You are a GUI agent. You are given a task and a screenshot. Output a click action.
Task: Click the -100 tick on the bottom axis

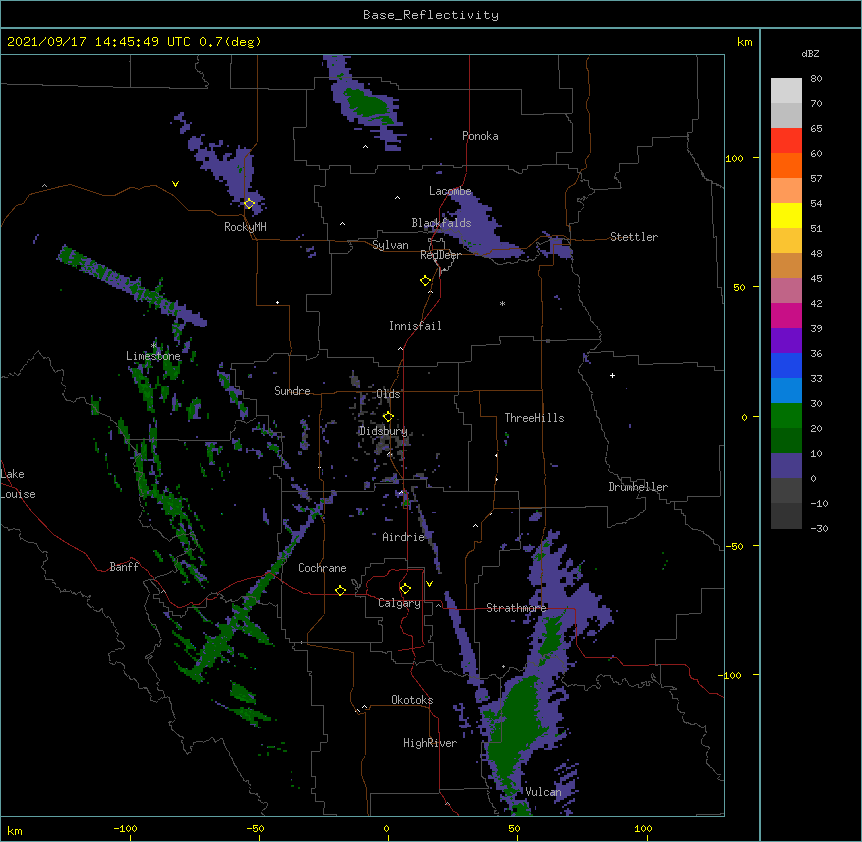(125, 829)
